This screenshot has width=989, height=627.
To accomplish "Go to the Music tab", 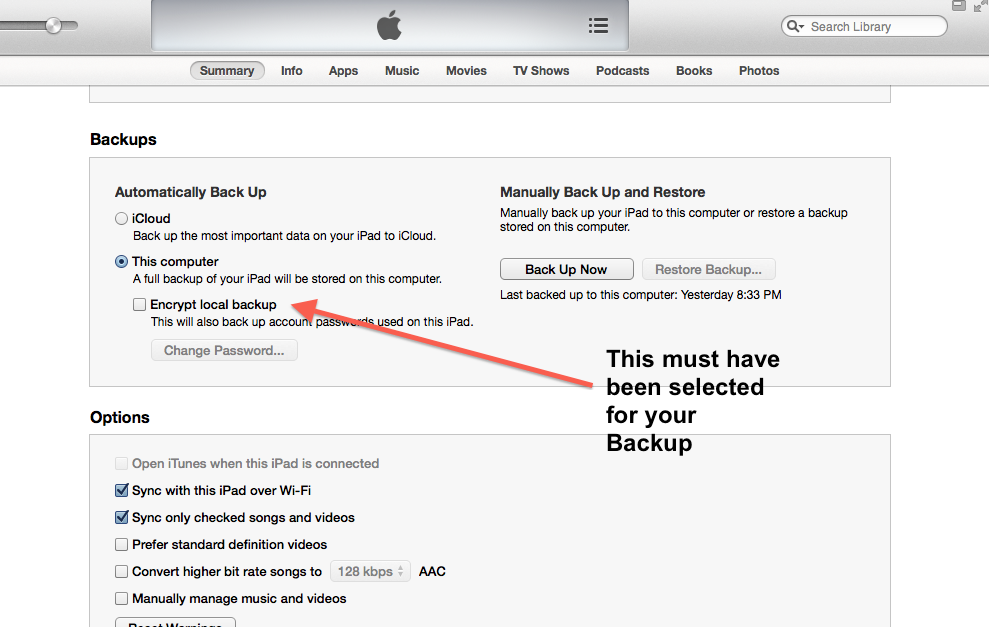I will click(402, 71).
